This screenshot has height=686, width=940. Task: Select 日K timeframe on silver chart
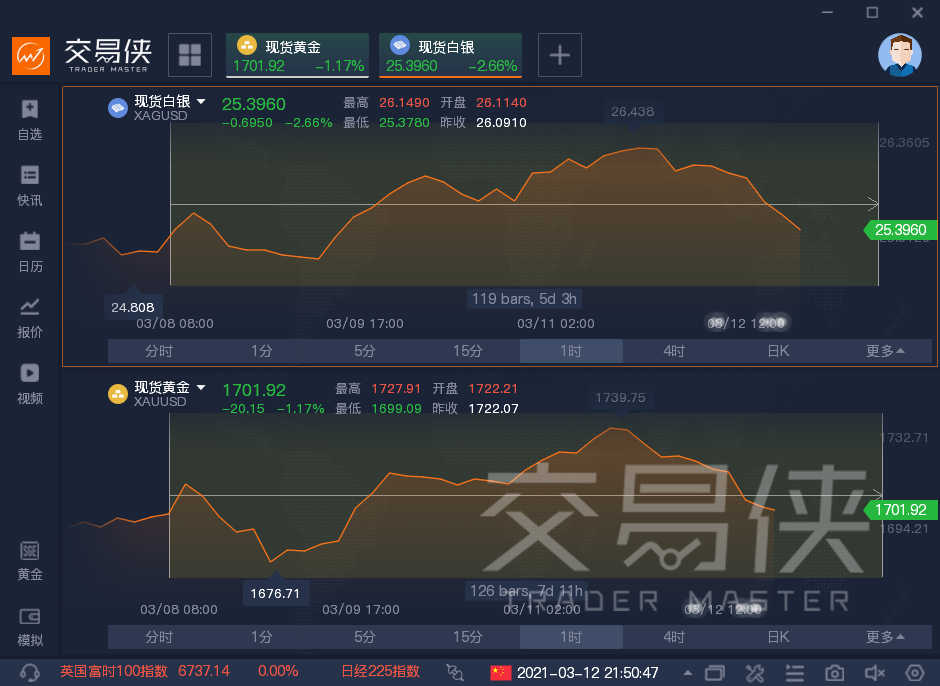click(778, 351)
